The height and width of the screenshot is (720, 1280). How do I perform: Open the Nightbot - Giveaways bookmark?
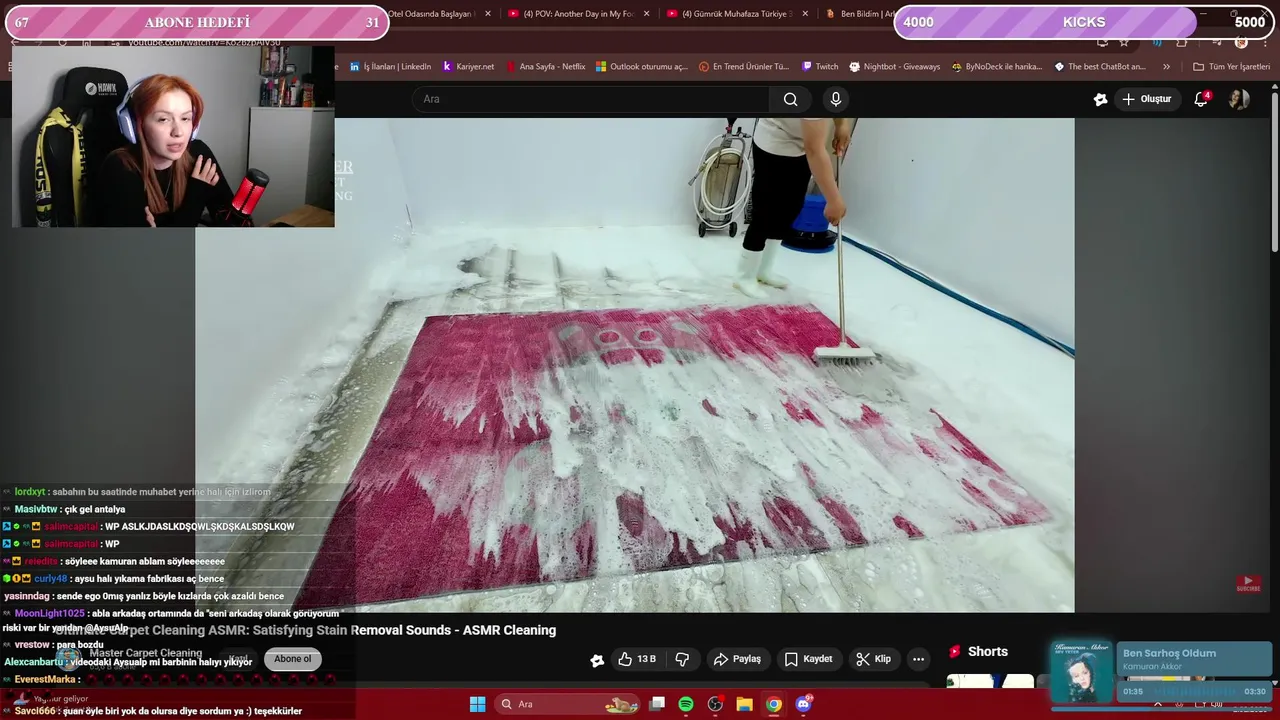(895, 67)
